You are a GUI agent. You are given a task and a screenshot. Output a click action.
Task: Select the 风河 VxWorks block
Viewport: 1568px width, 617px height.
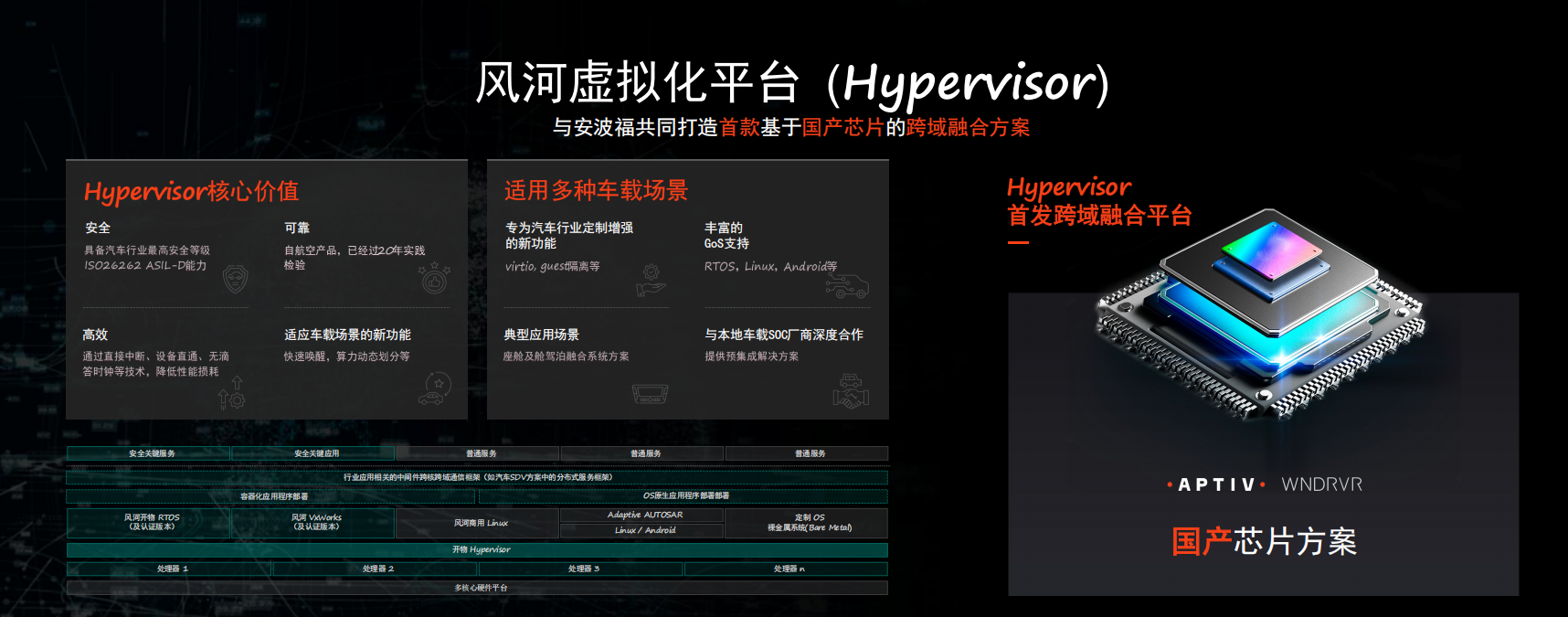314,522
